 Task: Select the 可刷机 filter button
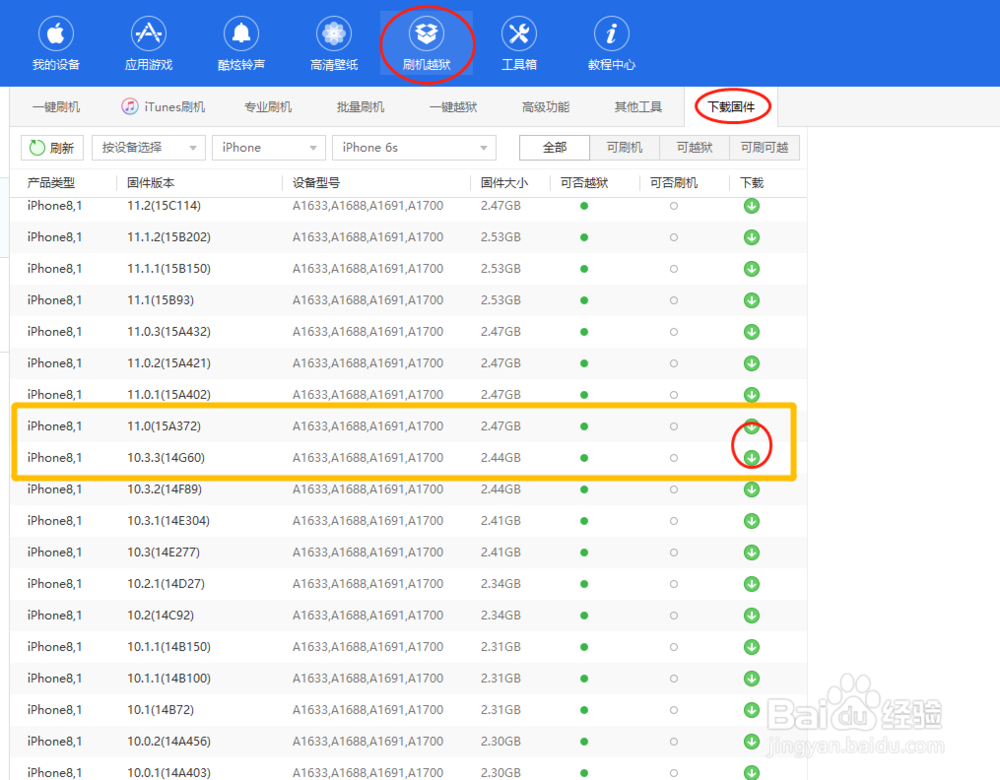624,147
